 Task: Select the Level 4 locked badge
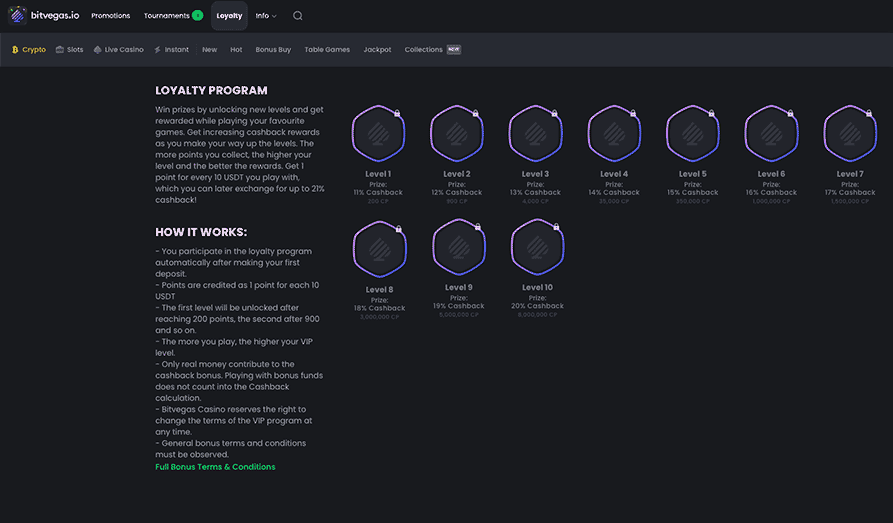point(614,134)
